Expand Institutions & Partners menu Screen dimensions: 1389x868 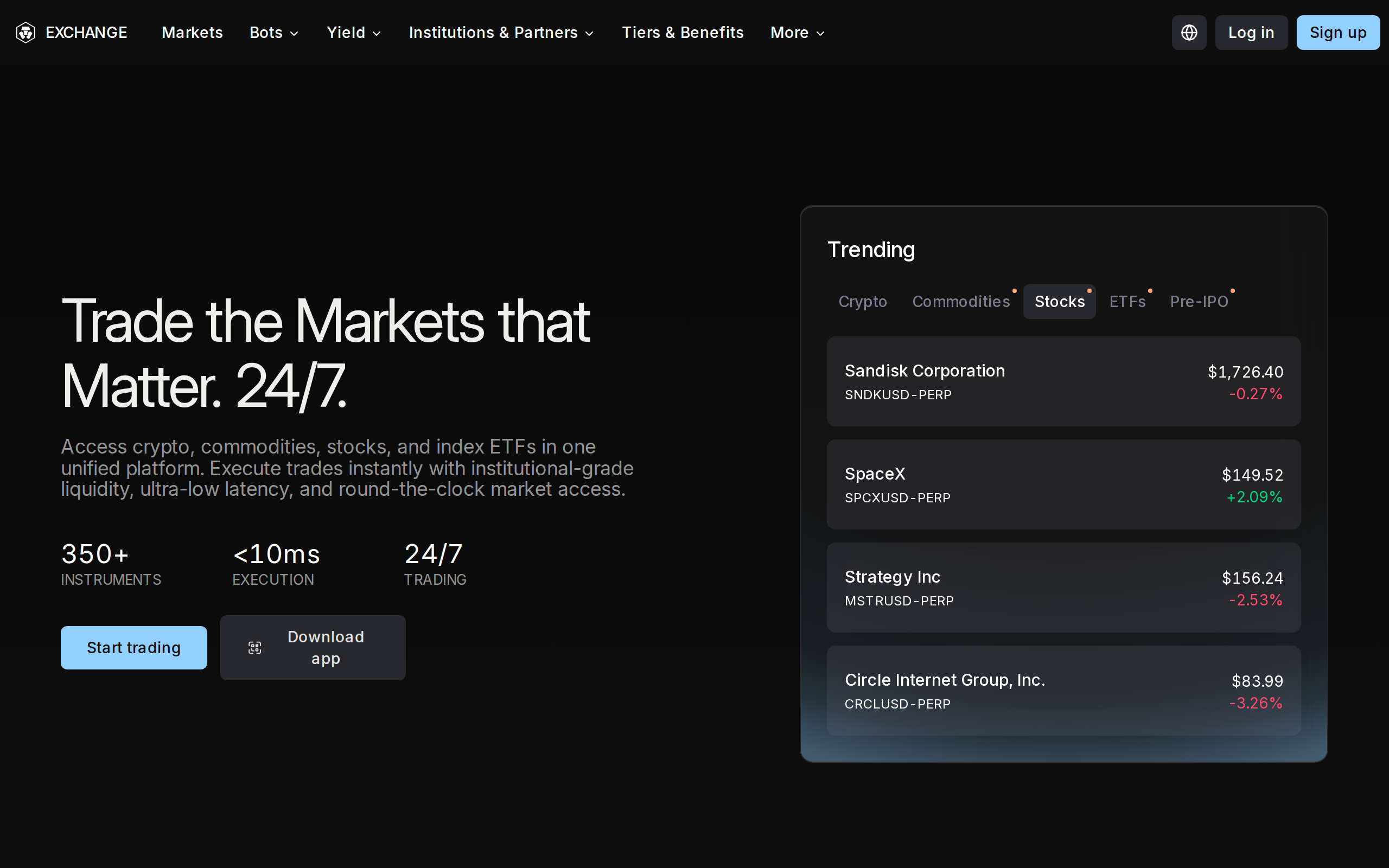pyautogui.click(x=502, y=33)
